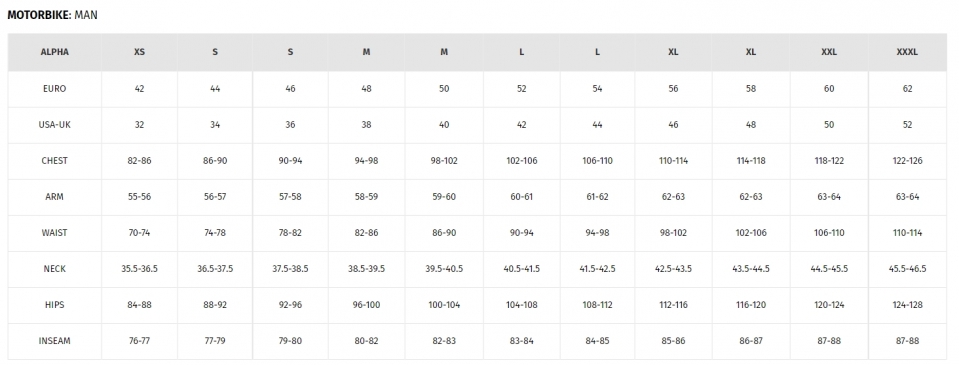Screen dimensions: 959x365
Task: Click the EURO size 62 cell
Action: [907, 89]
